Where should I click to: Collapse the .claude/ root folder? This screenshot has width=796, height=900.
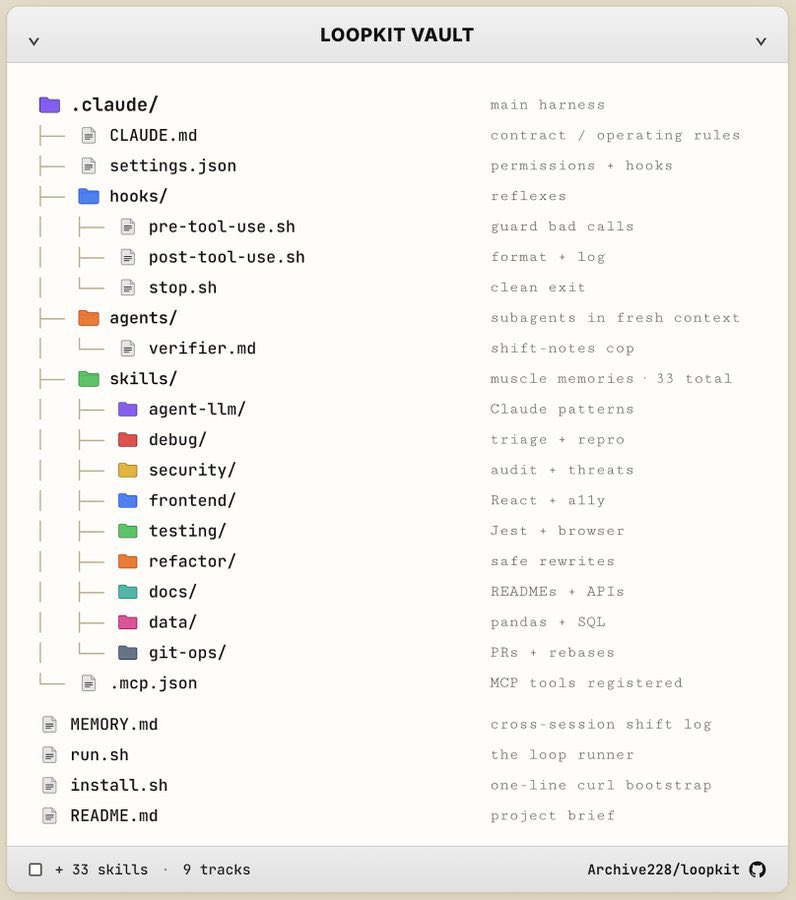114,105
